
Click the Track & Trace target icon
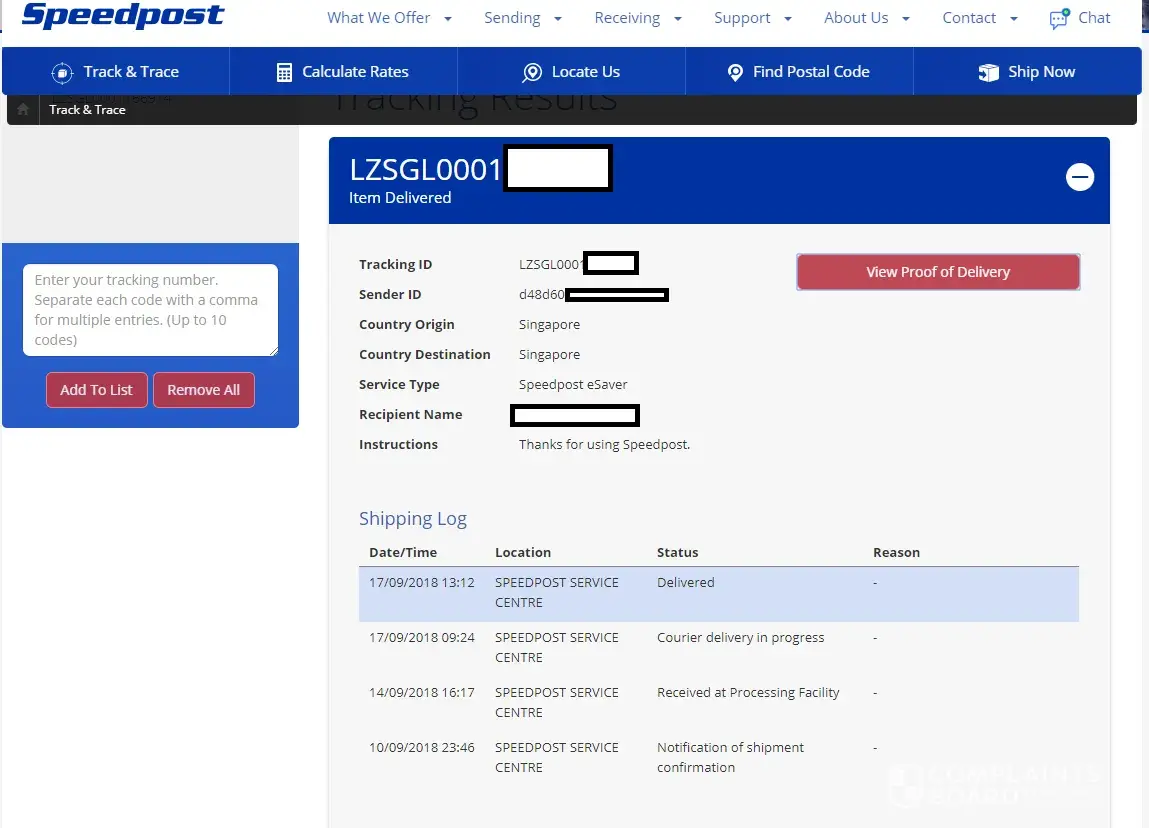tap(62, 72)
